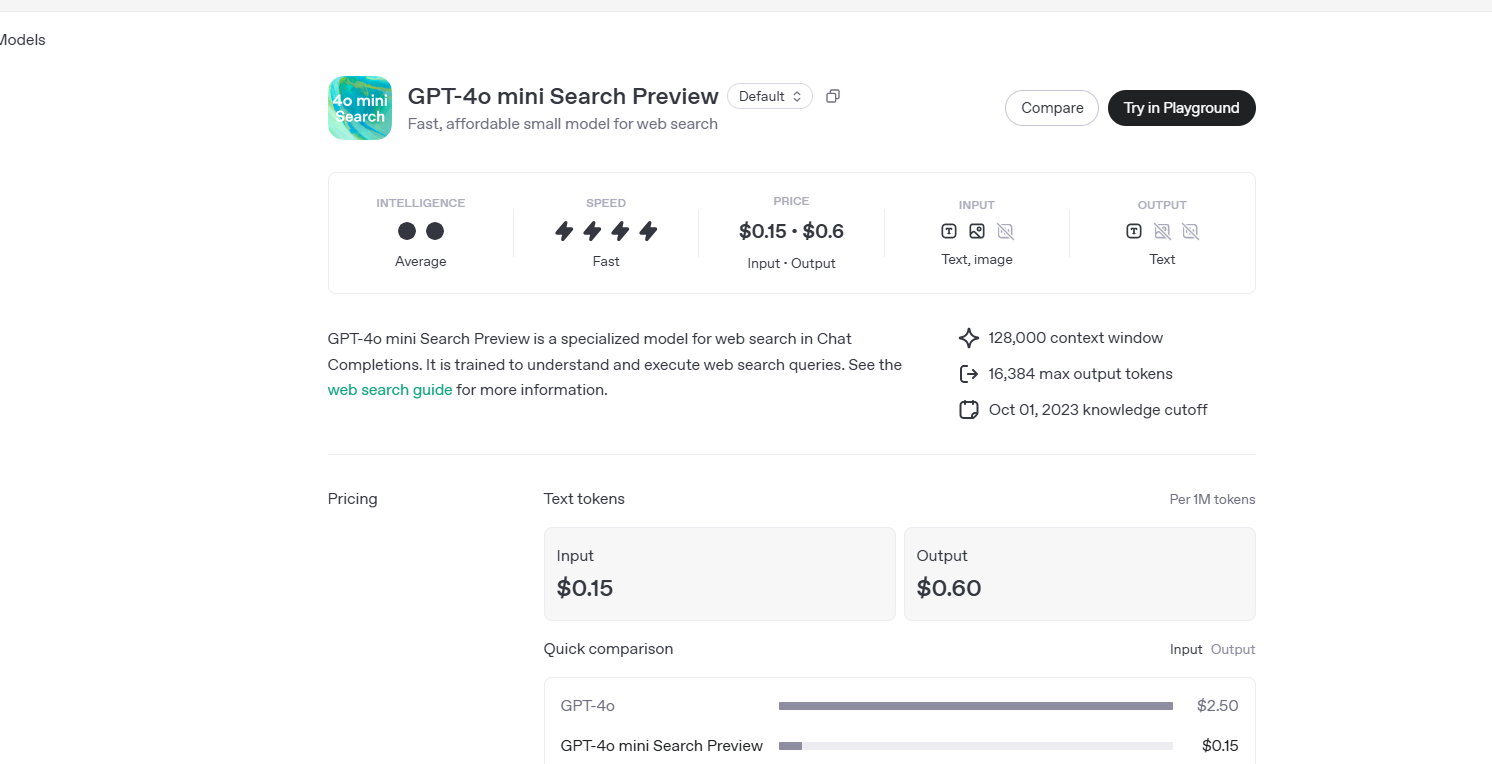Click the speed lightning bolts rating
Viewport: 1492px width, 764px height.
coord(606,232)
